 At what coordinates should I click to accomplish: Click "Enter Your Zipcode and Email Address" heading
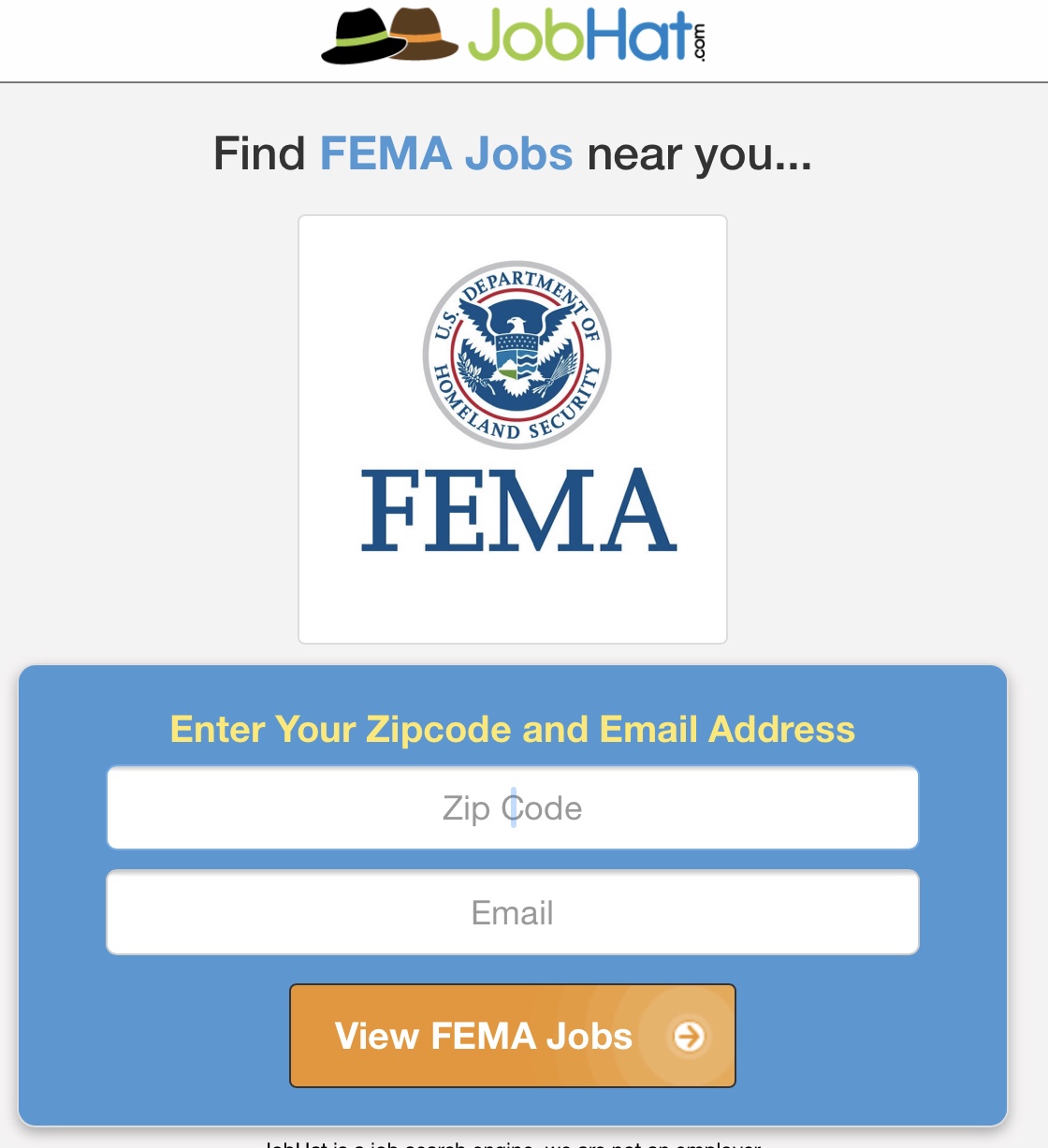513,729
